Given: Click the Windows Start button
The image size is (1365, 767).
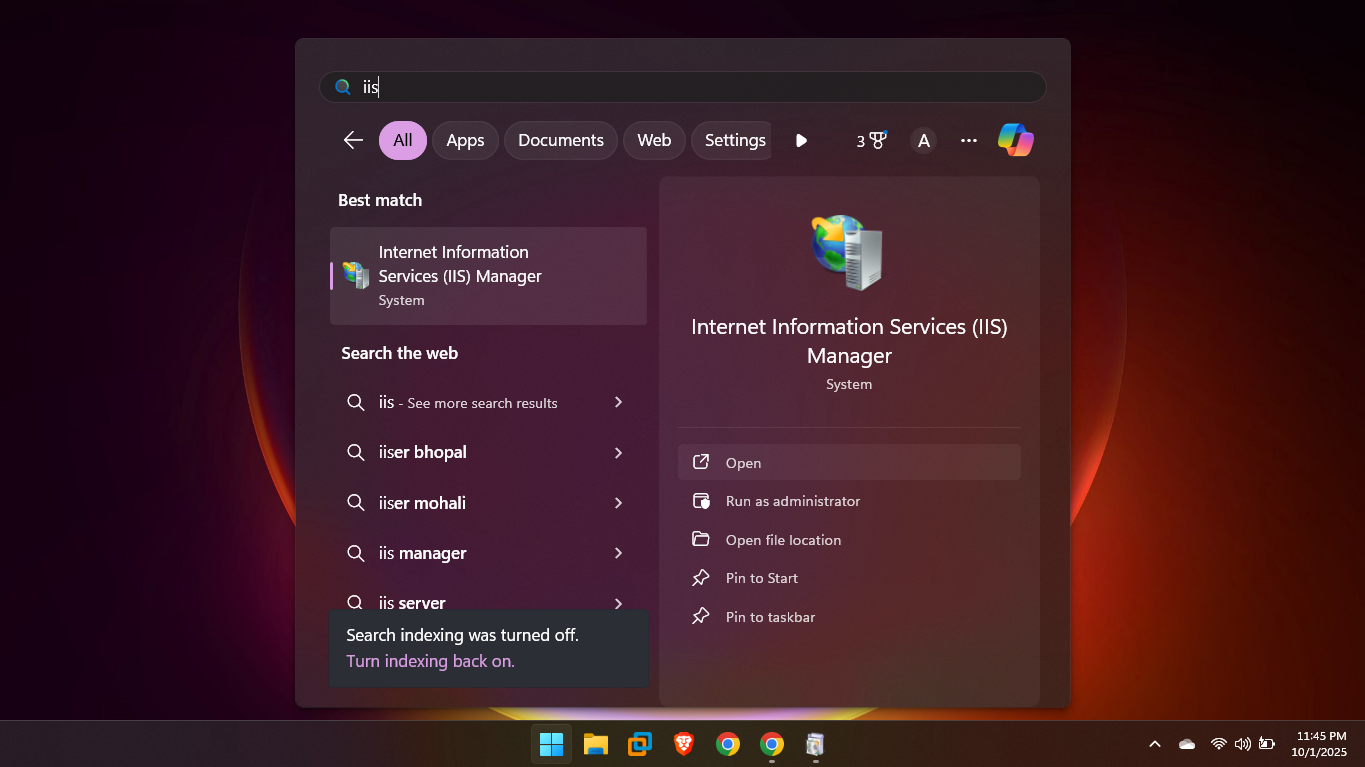Looking at the screenshot, I should [551, 744].
